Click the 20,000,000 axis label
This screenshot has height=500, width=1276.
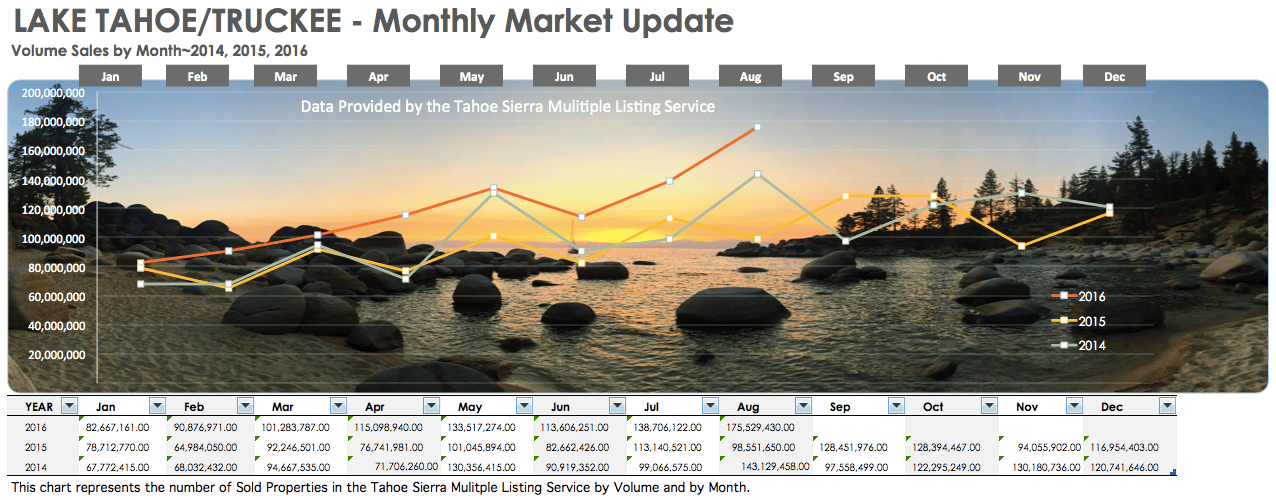pos(54,355)
